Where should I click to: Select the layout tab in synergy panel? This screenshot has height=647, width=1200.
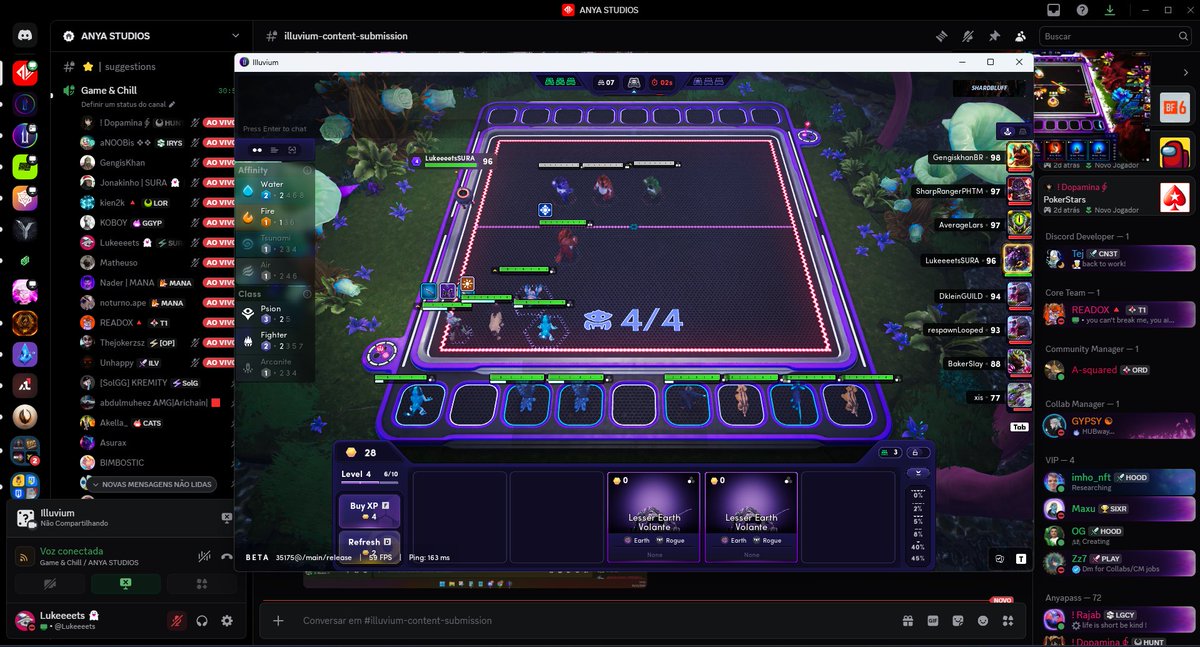click(275, 150)
